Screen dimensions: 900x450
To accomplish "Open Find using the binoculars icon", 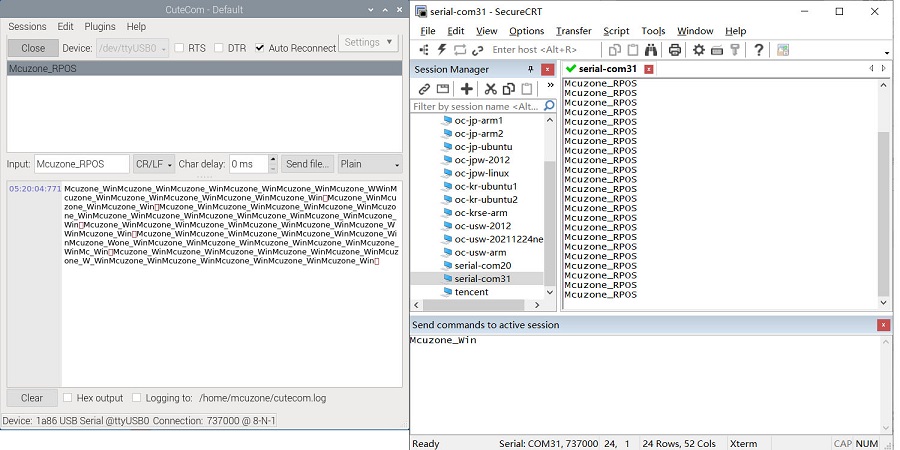I will (x=651, y=50).
